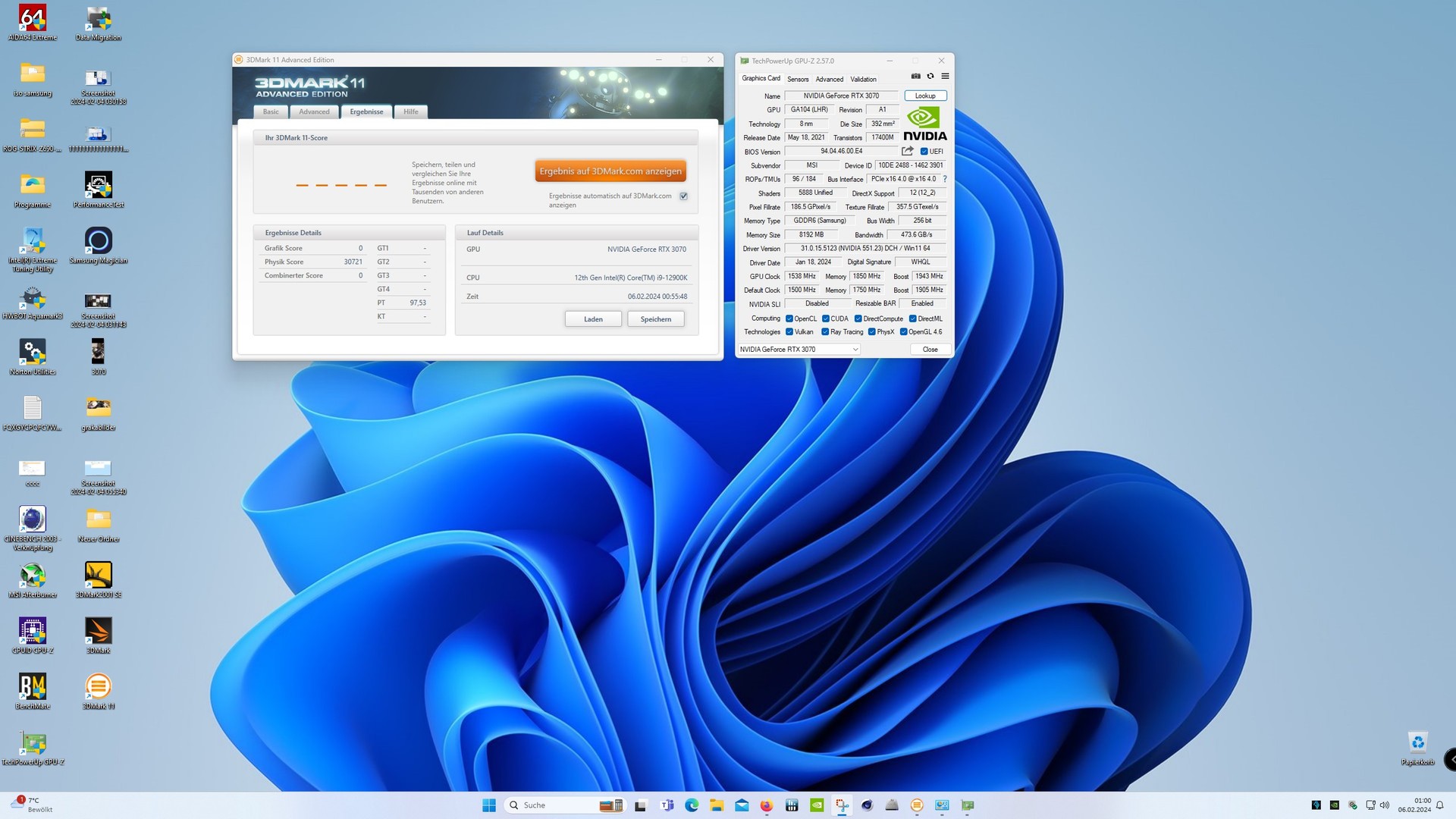Open the BenchMate desktop icon
Image resolution: width=1456 pixels, height=819 pixels.
[33, 692]
